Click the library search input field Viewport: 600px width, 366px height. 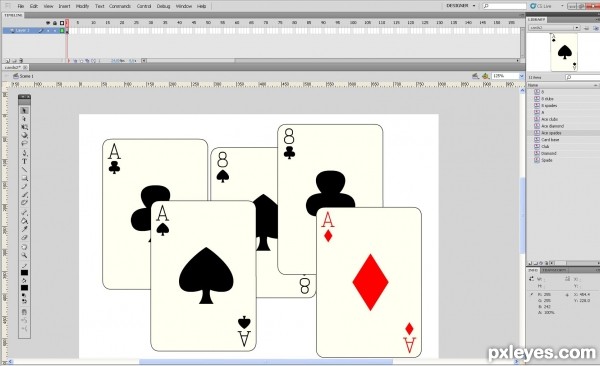[x=583, y=77]
